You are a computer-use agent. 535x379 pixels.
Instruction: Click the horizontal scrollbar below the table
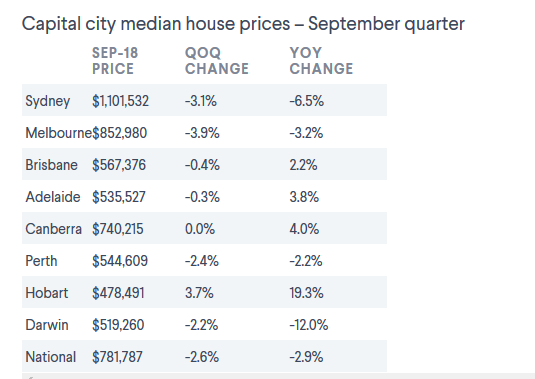(278, 376)
